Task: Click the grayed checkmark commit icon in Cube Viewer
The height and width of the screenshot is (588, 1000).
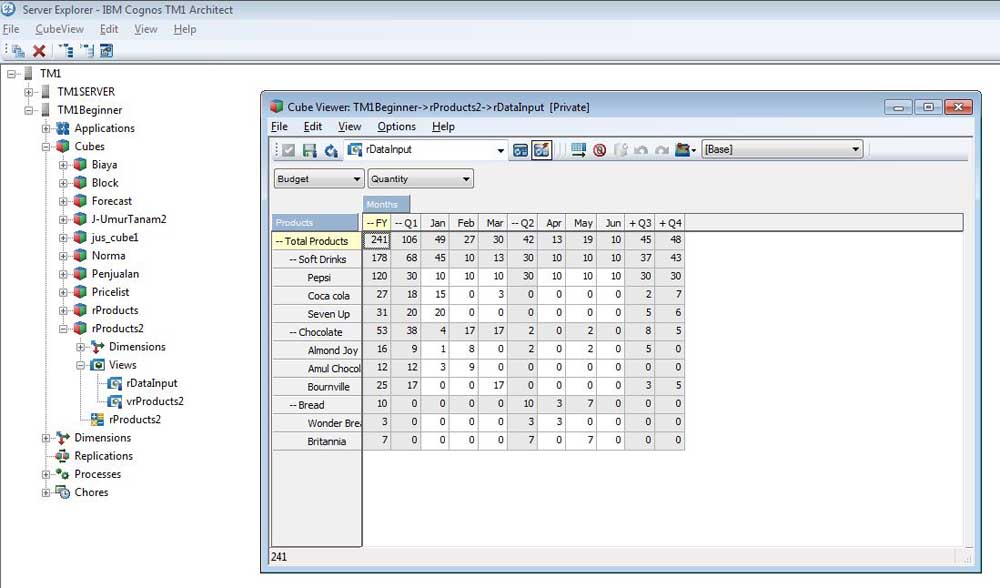Action: pos(288,150)
